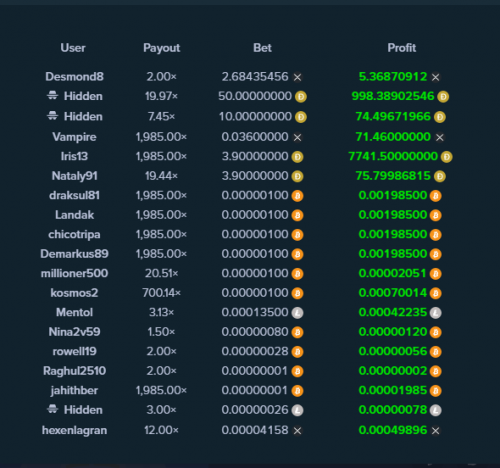Open the millioner500 username link

[x=74, y=273]
